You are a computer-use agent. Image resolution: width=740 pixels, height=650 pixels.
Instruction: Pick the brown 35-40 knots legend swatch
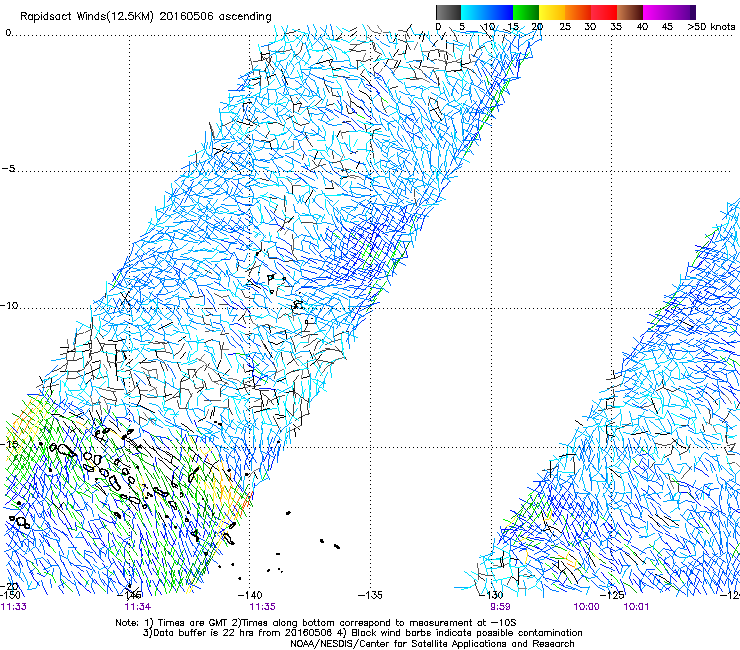pyautogui.click(x=630, y=12)
